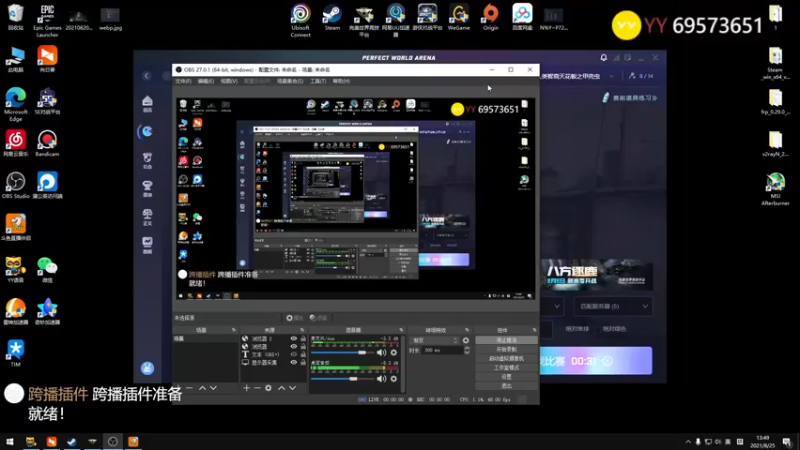Screen dimensions: 800x450
Task: Open microphone Aux settings gear in OBS mixer
Action: (x=393, y=353)
